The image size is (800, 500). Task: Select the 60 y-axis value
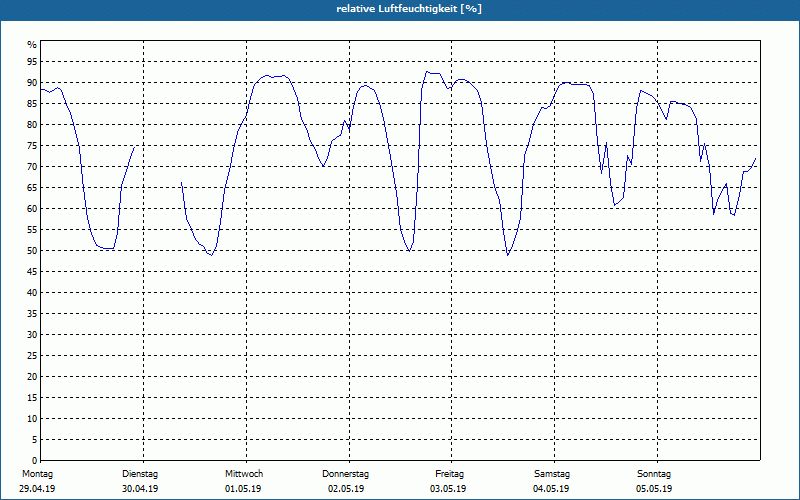point(32,209)
